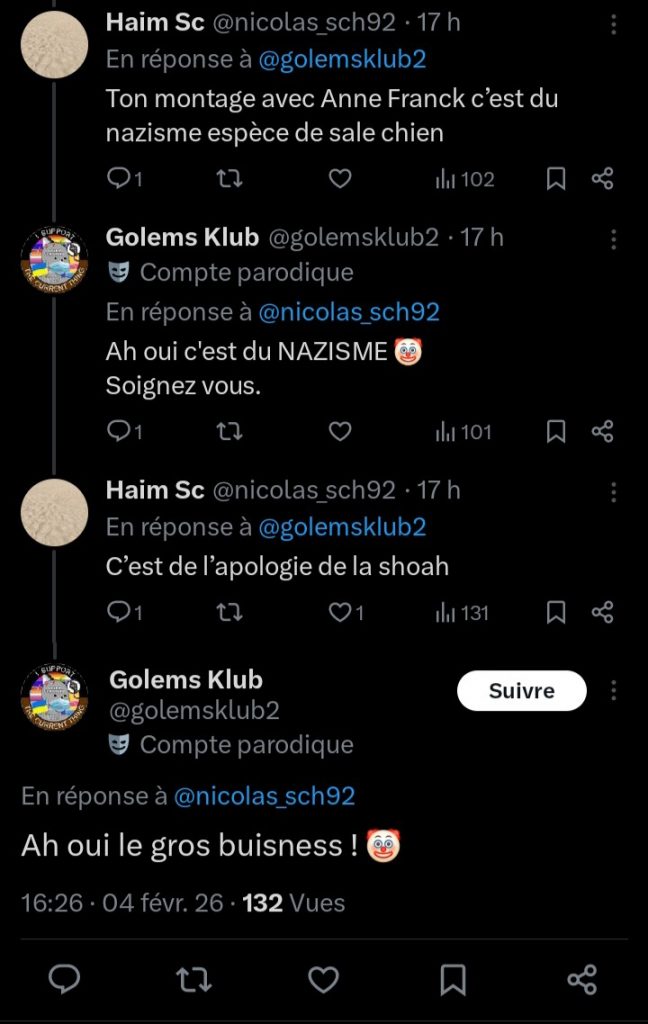
Task: Open more options next to Suivre button
Action: click(x=614, y=691)
